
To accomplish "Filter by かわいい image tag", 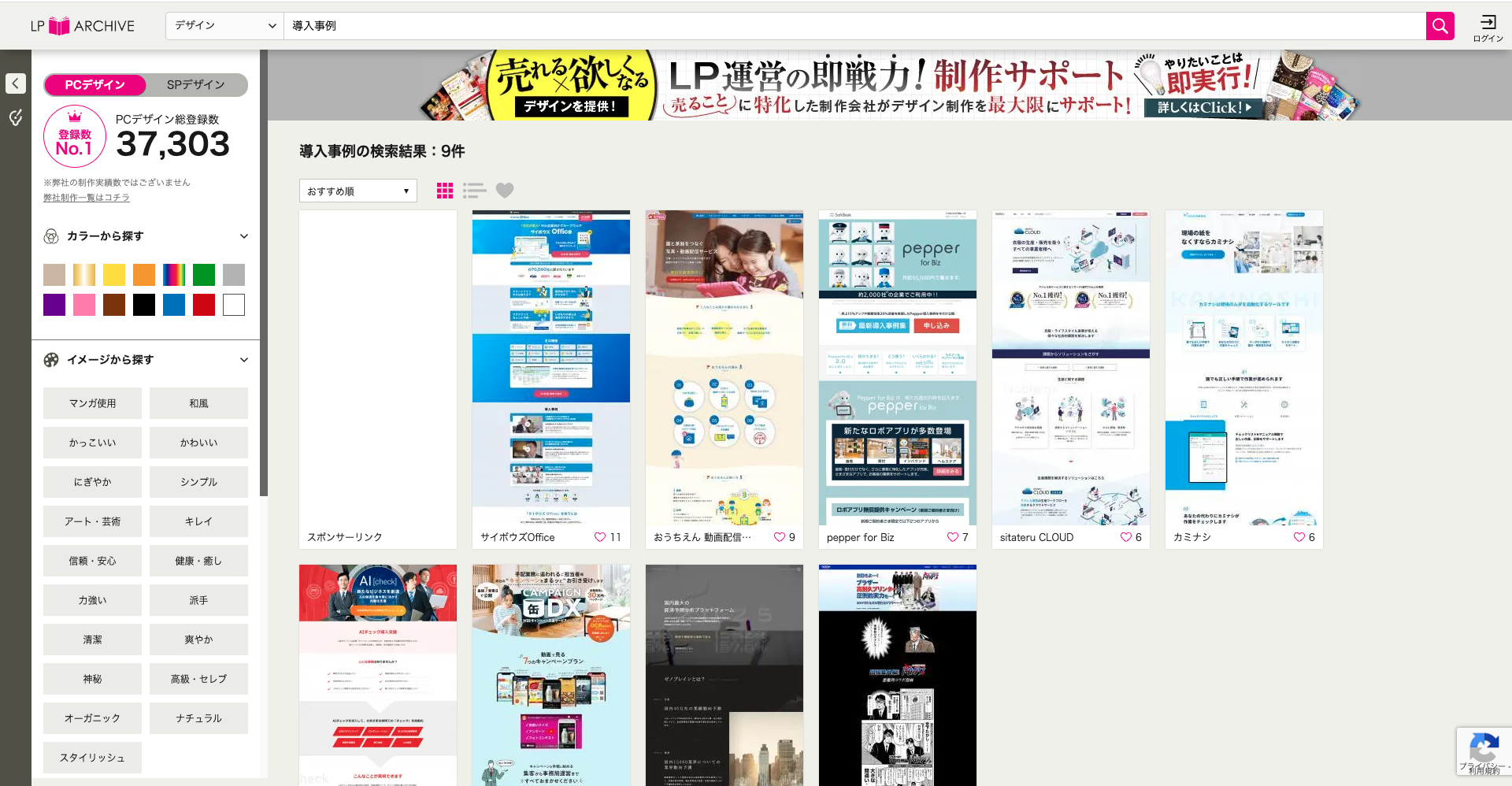I will click(x=198, y=443).
